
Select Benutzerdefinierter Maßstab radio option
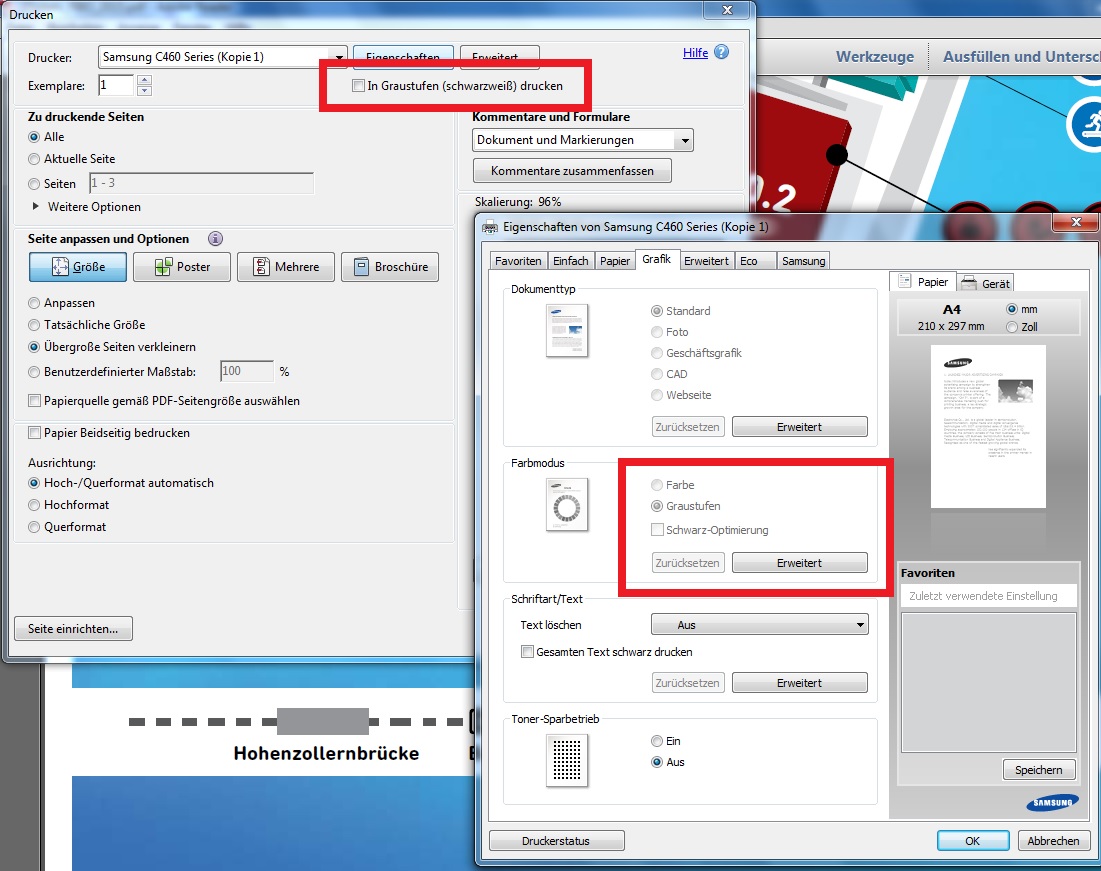(x=34, y=372)
